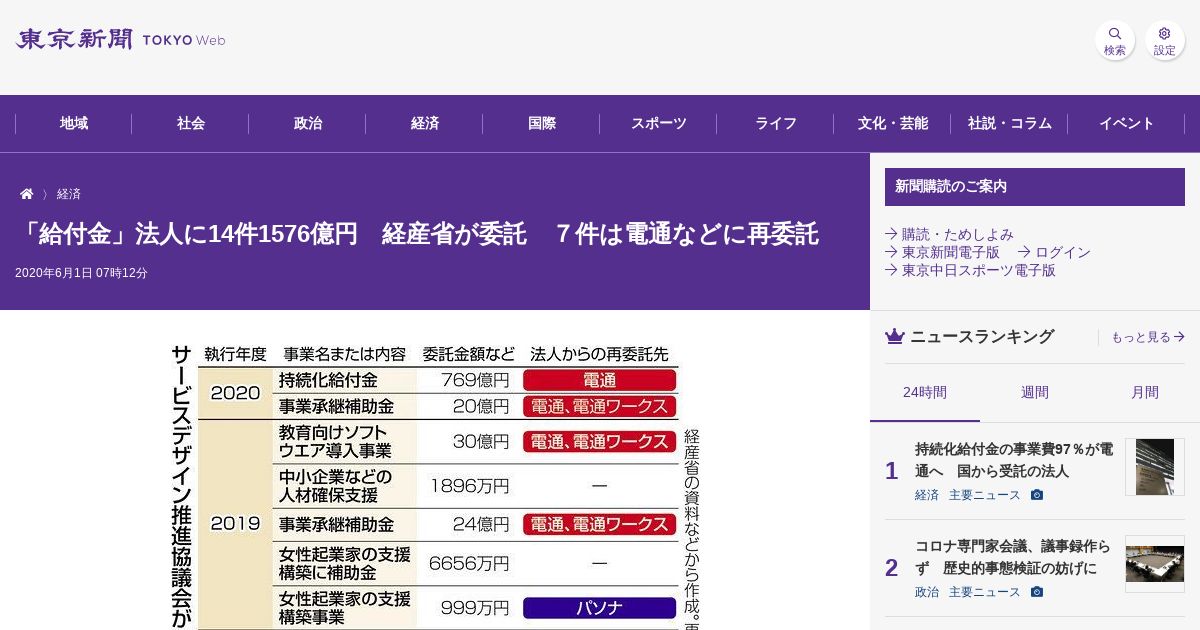Click the date 2020年6月1日 07時12分
This screenshot has height=630, width=1200.
(81, 273)
